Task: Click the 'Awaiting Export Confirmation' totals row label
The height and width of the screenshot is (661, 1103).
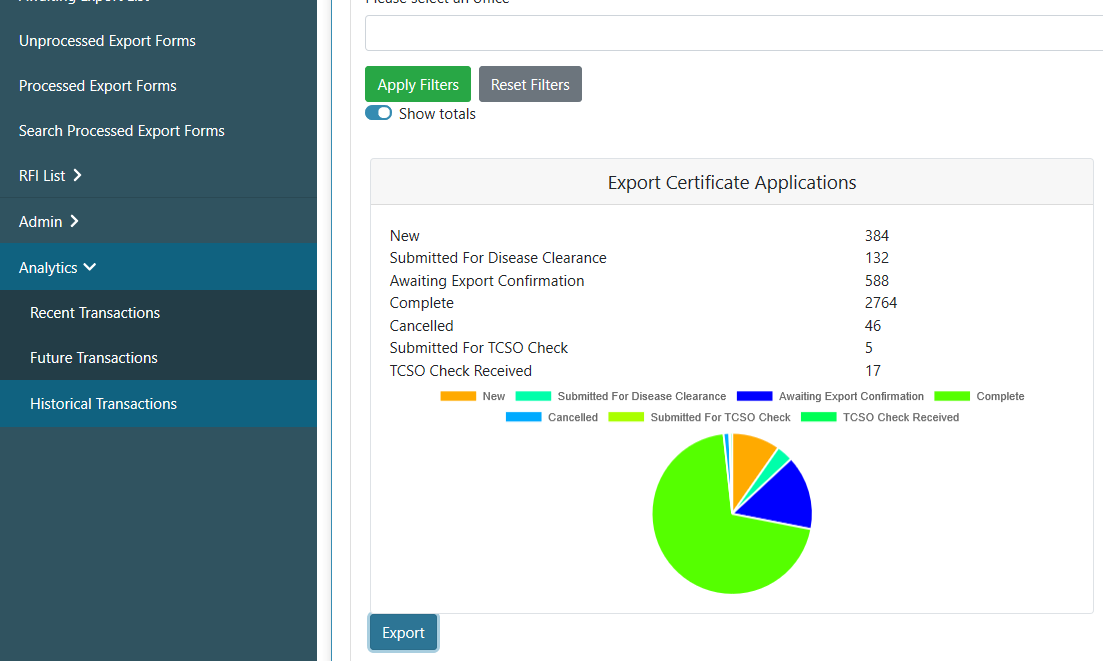Action: 487,281
